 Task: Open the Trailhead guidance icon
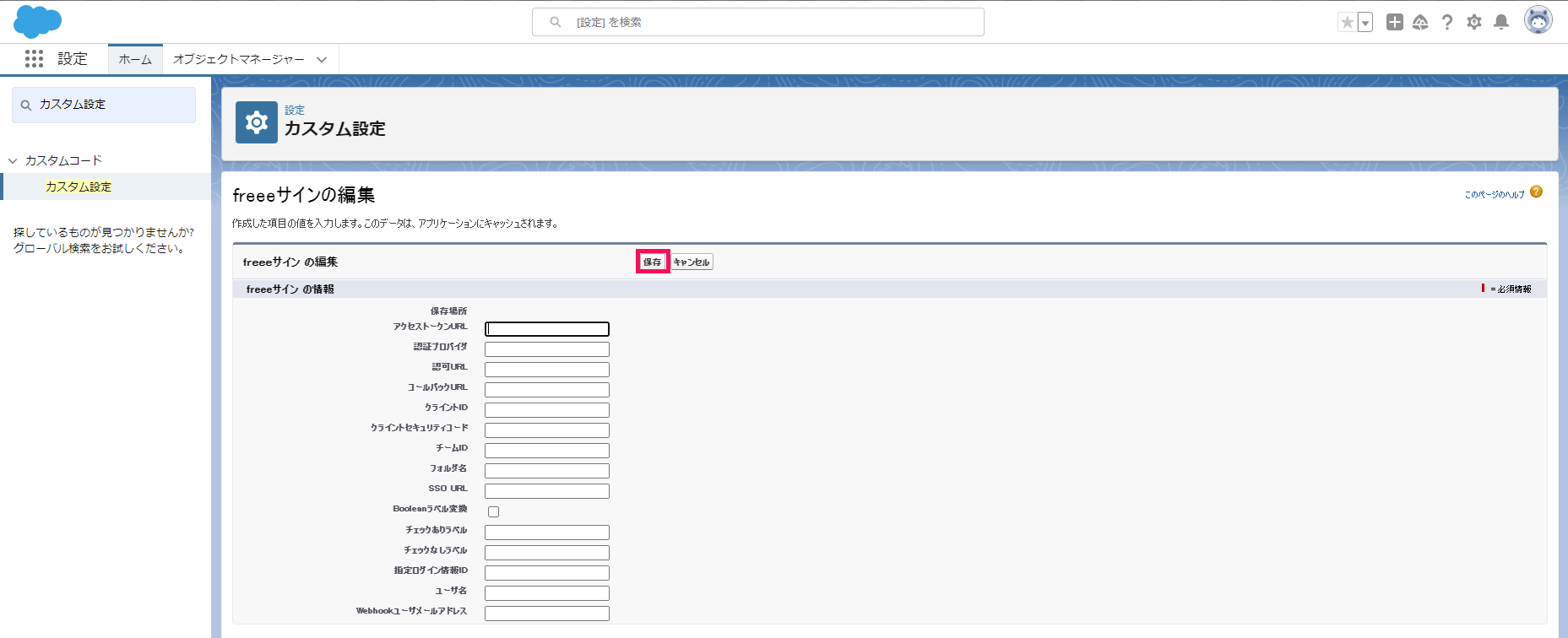click(x=1420, y=22)
